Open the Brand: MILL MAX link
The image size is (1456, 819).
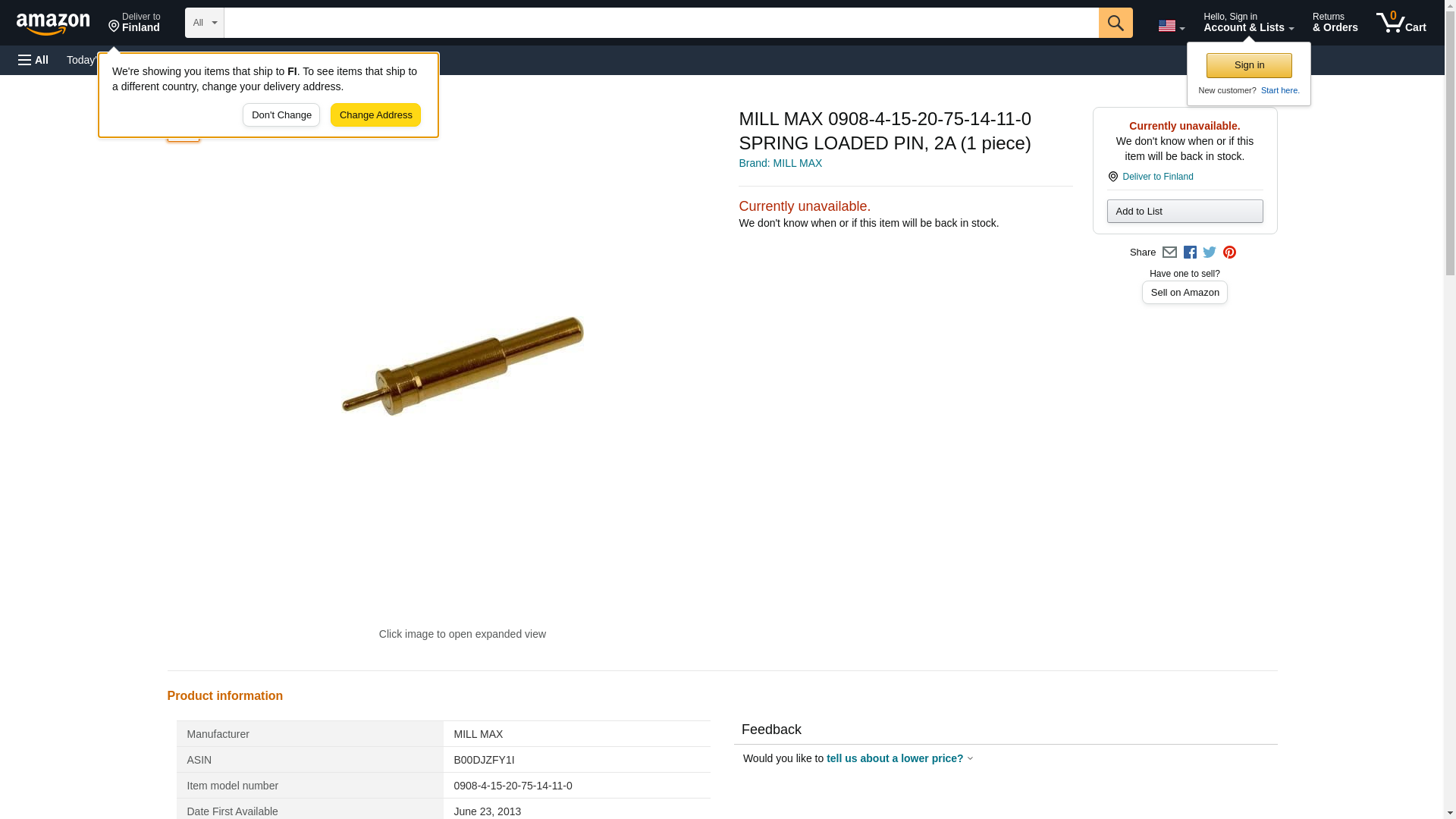pyautogui.click(x=780, y=163)
